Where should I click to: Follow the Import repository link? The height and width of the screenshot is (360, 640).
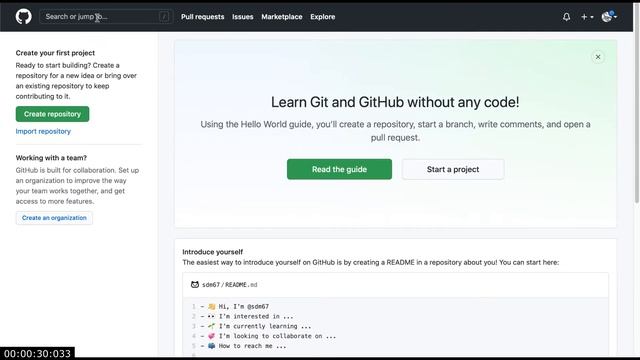[x=43, y=131]
